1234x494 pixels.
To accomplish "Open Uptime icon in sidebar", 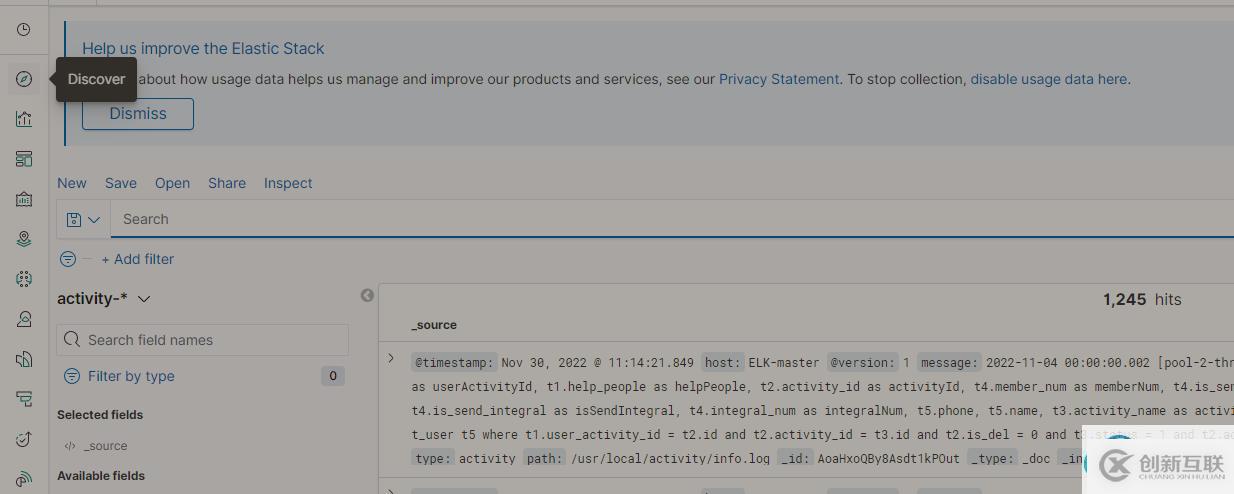I will [x=24, y=439].
